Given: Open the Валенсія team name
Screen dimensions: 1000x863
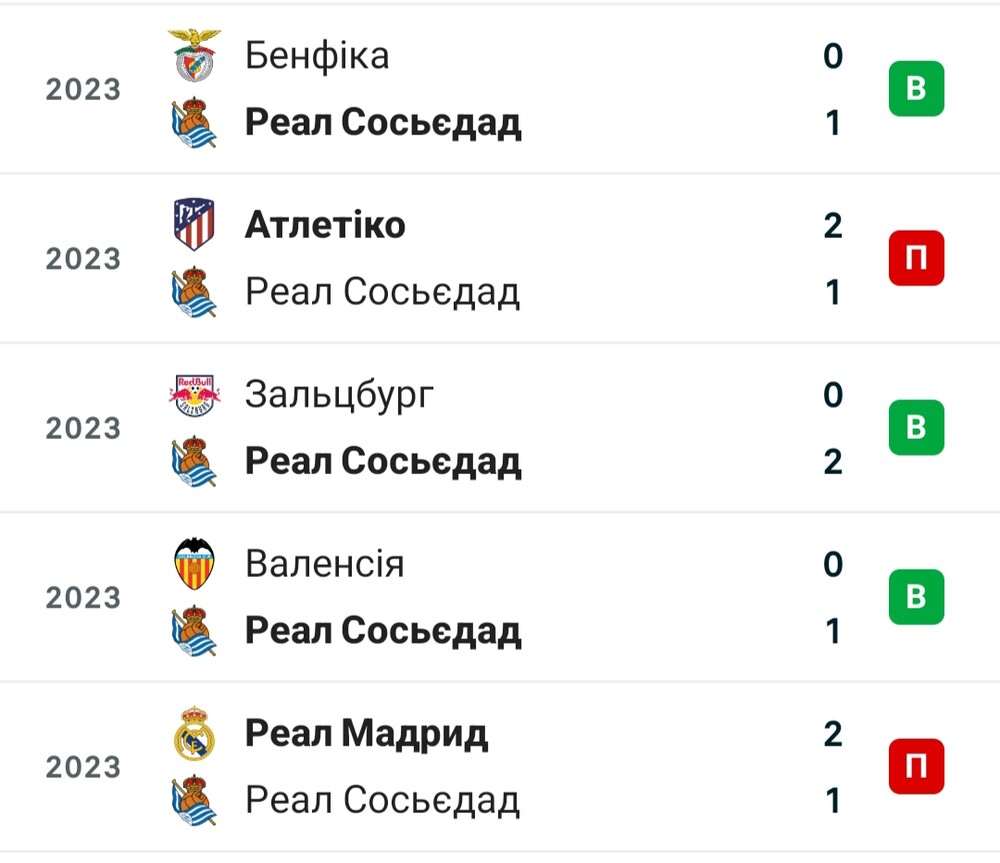Looking at the screenshot, I should click(325, 564).
